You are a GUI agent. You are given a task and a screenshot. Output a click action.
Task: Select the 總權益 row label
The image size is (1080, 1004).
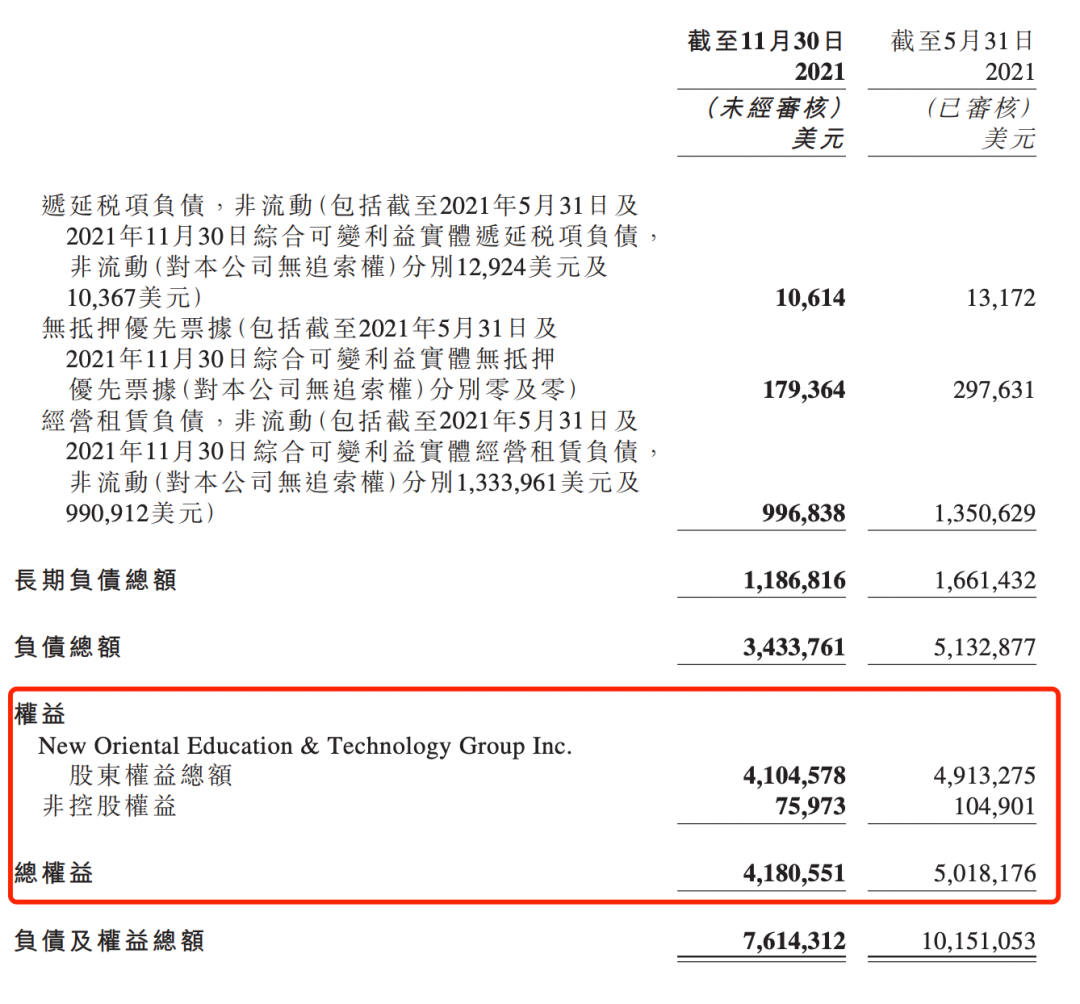pos(54,873)
